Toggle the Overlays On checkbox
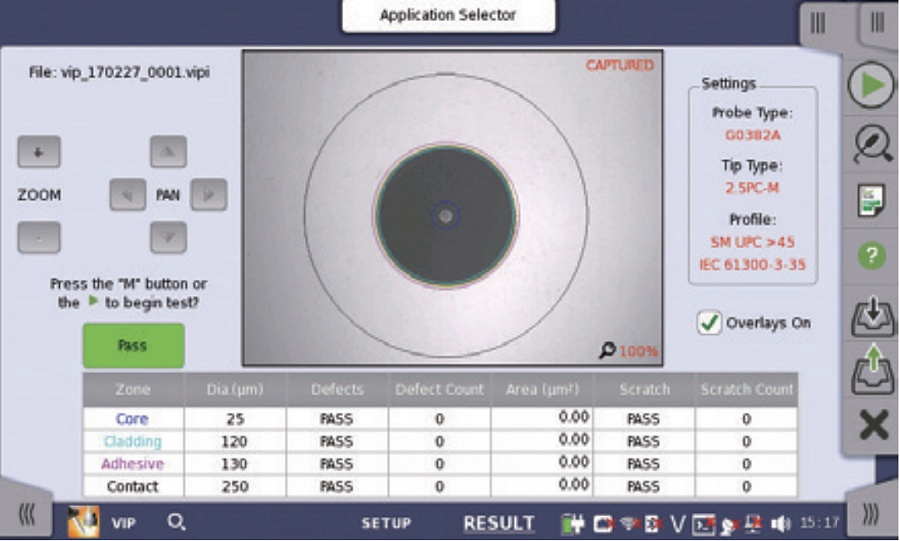 coord(709,323)
